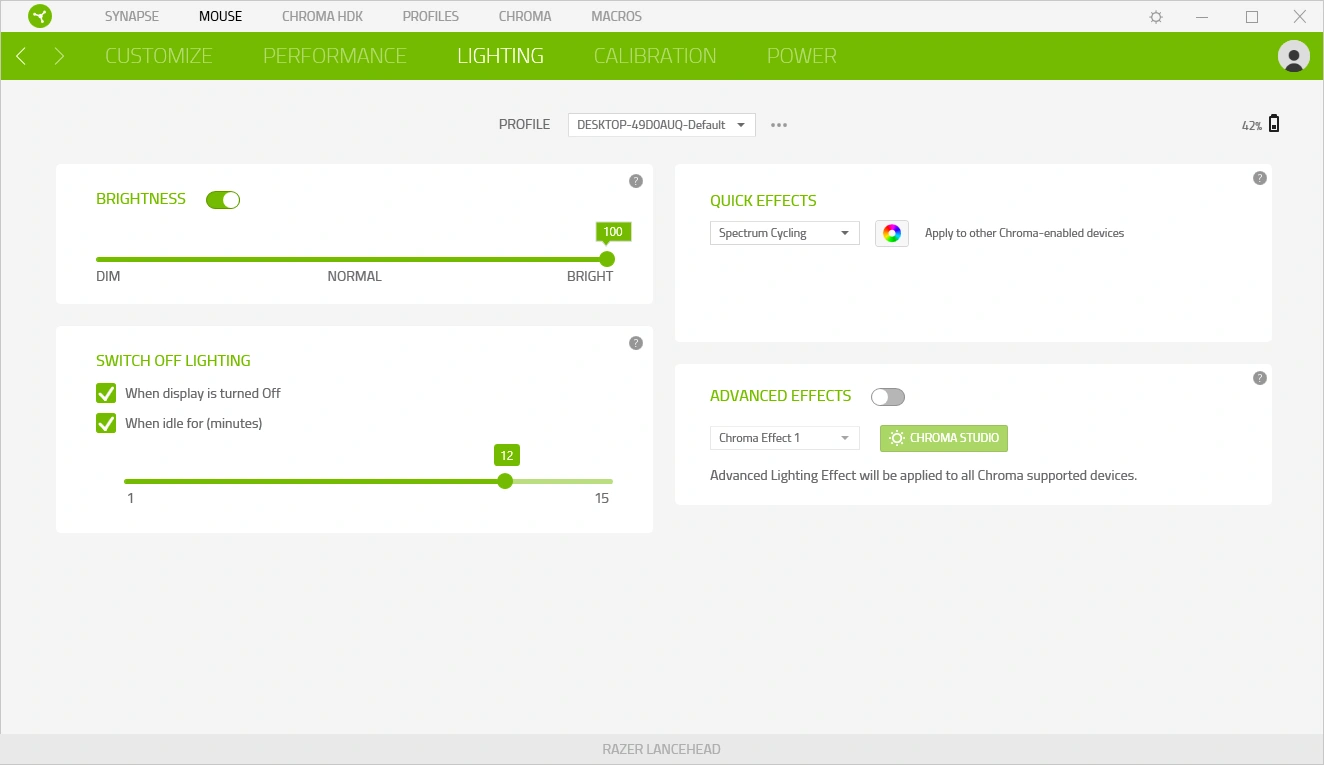Expand the Chroma Effect 1 dropdown
The height and width of the screenshot is (765, 1324).
[785, 438]
